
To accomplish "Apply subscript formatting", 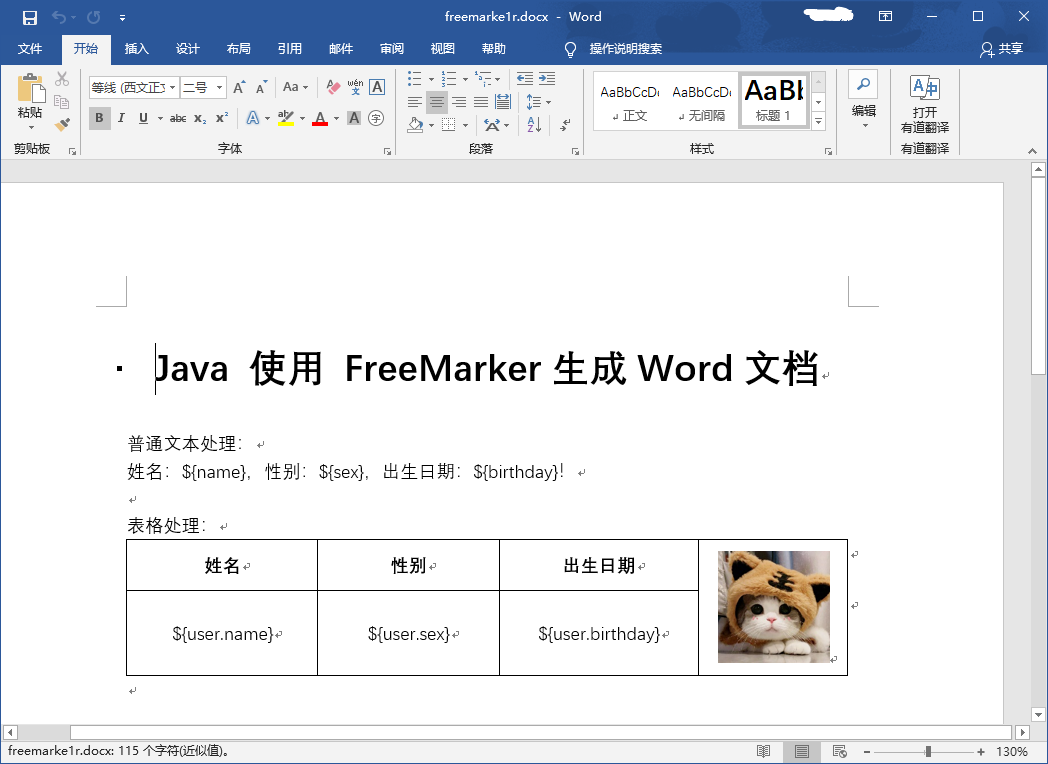I will pos(200,118).
